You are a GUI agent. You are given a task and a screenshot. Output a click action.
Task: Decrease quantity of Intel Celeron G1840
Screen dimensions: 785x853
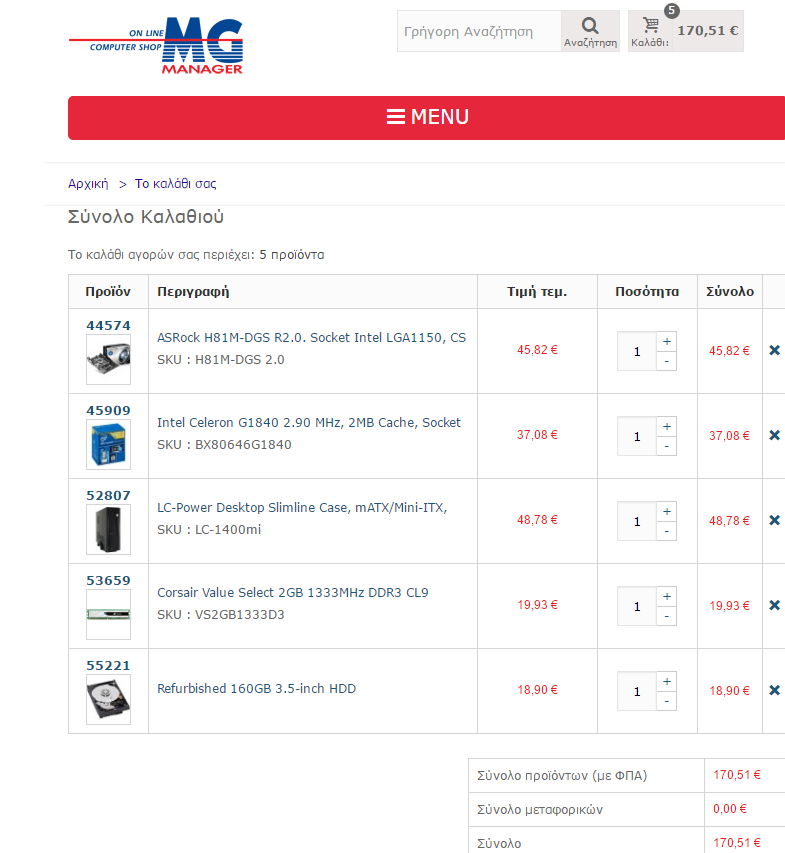pyautogui.click(x=666, y=446)
